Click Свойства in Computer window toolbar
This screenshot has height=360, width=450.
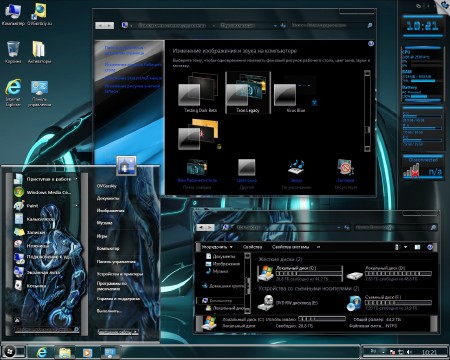(x=252, y=247)
